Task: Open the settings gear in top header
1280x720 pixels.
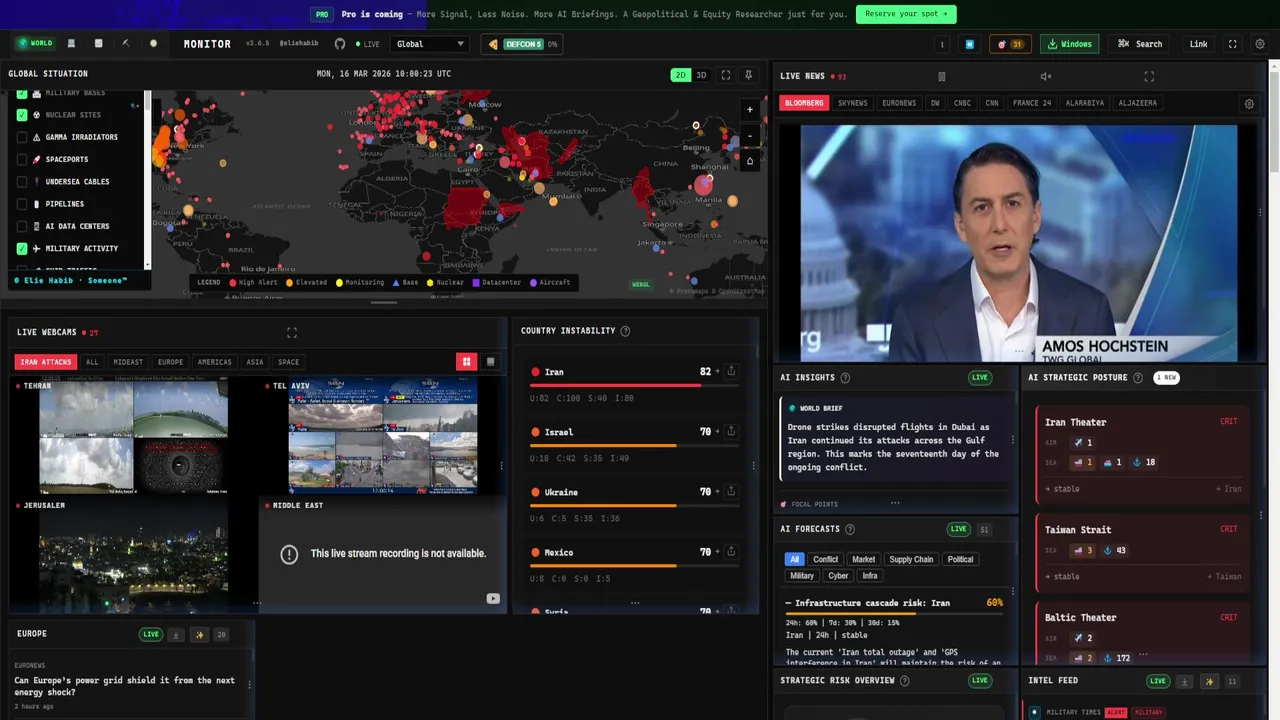Action: click(x=1260, y=44)
